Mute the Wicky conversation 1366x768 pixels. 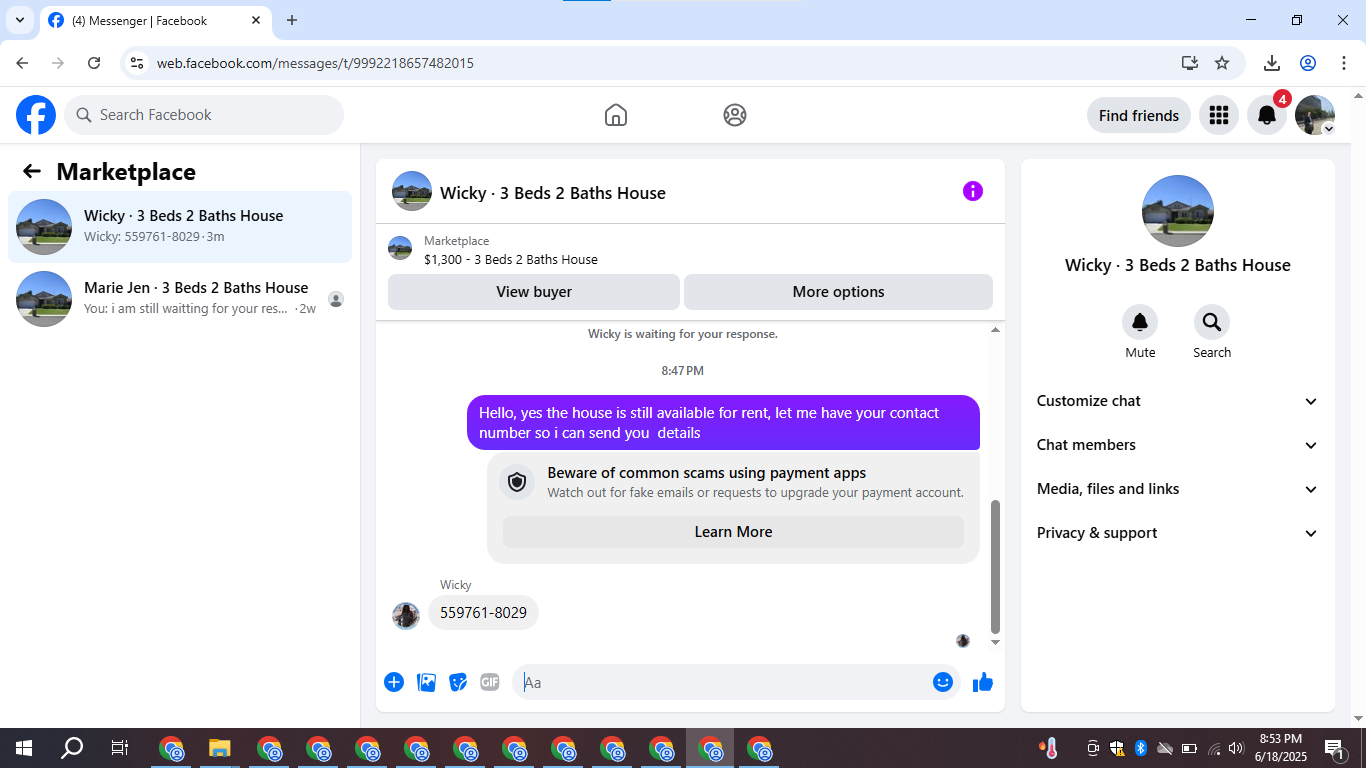pyautogui.click(x=1140, y=322)
